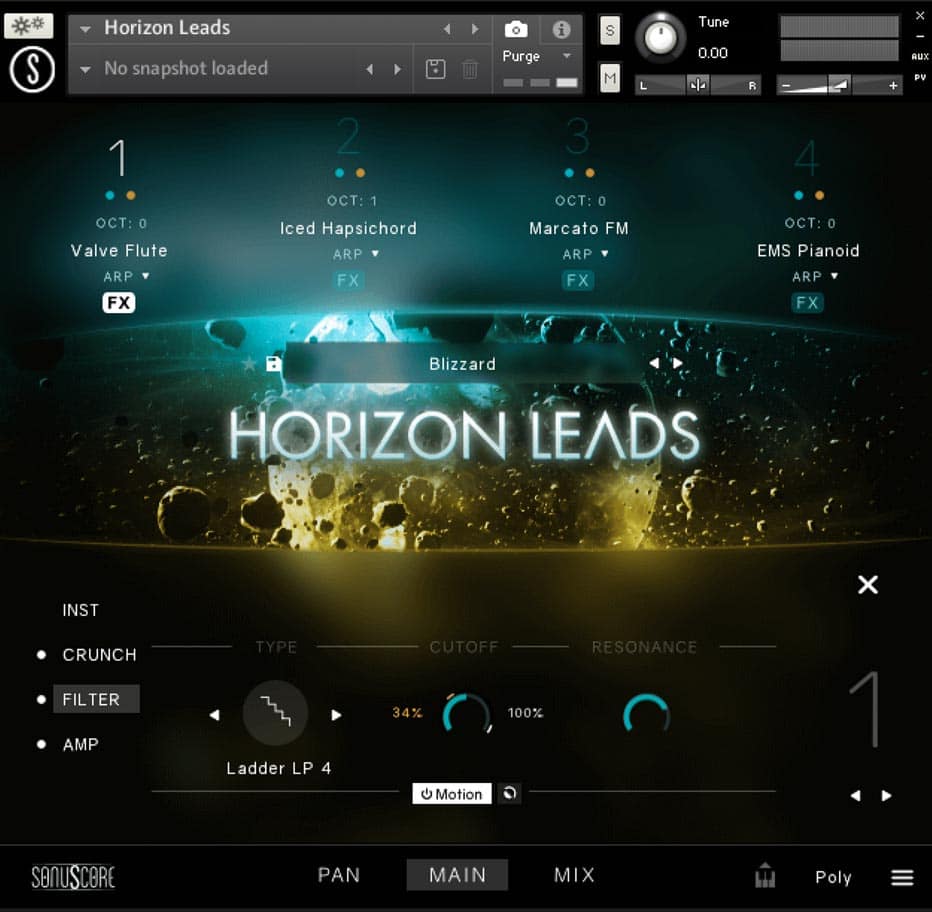Click the Motion reset circular icon
The image size is (932, 912).
[x=510, y=794]
